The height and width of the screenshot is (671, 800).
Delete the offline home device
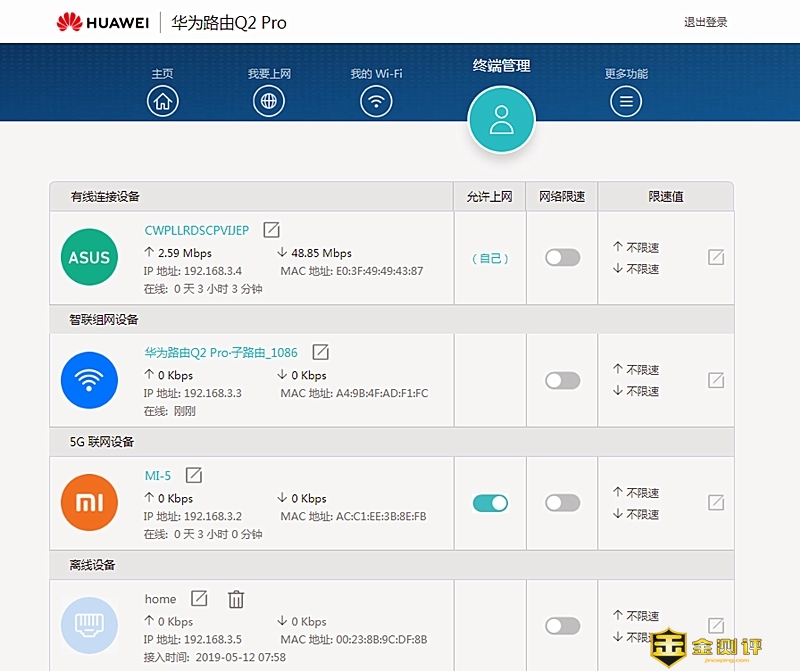point(236,599)
